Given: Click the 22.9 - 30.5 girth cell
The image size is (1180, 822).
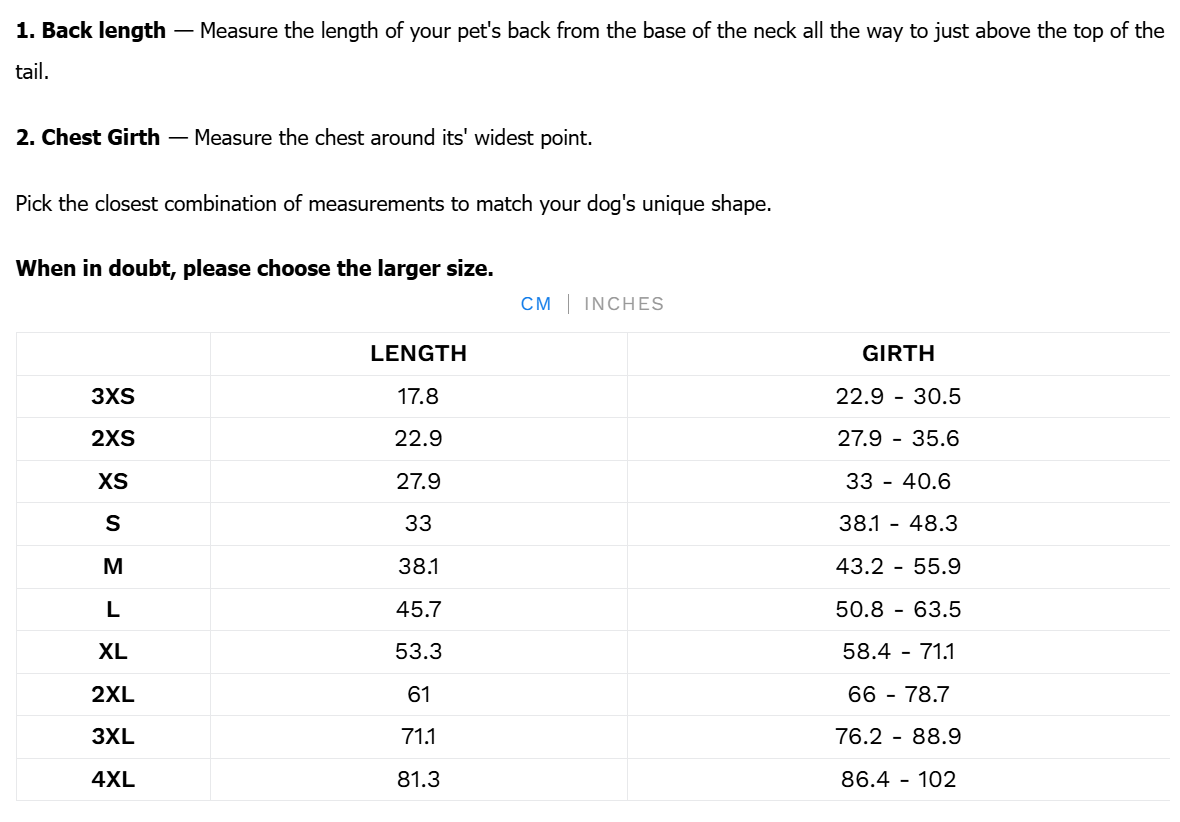Looking at the screenshot, I should click(x=898, y=396).
